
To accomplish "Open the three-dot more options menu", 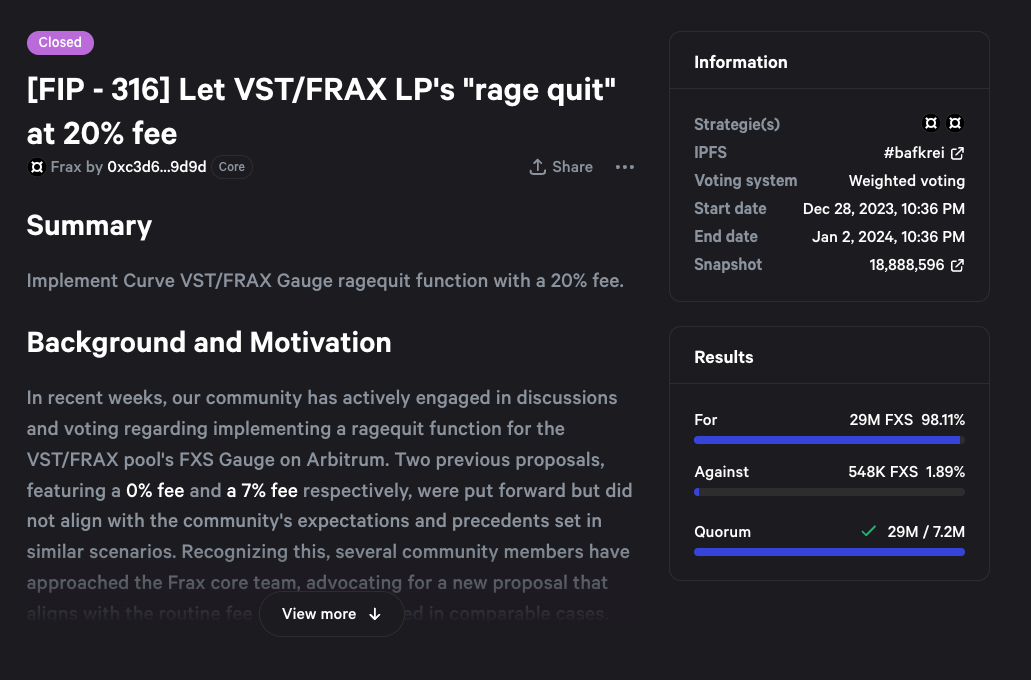I will (x=625, y=167).
